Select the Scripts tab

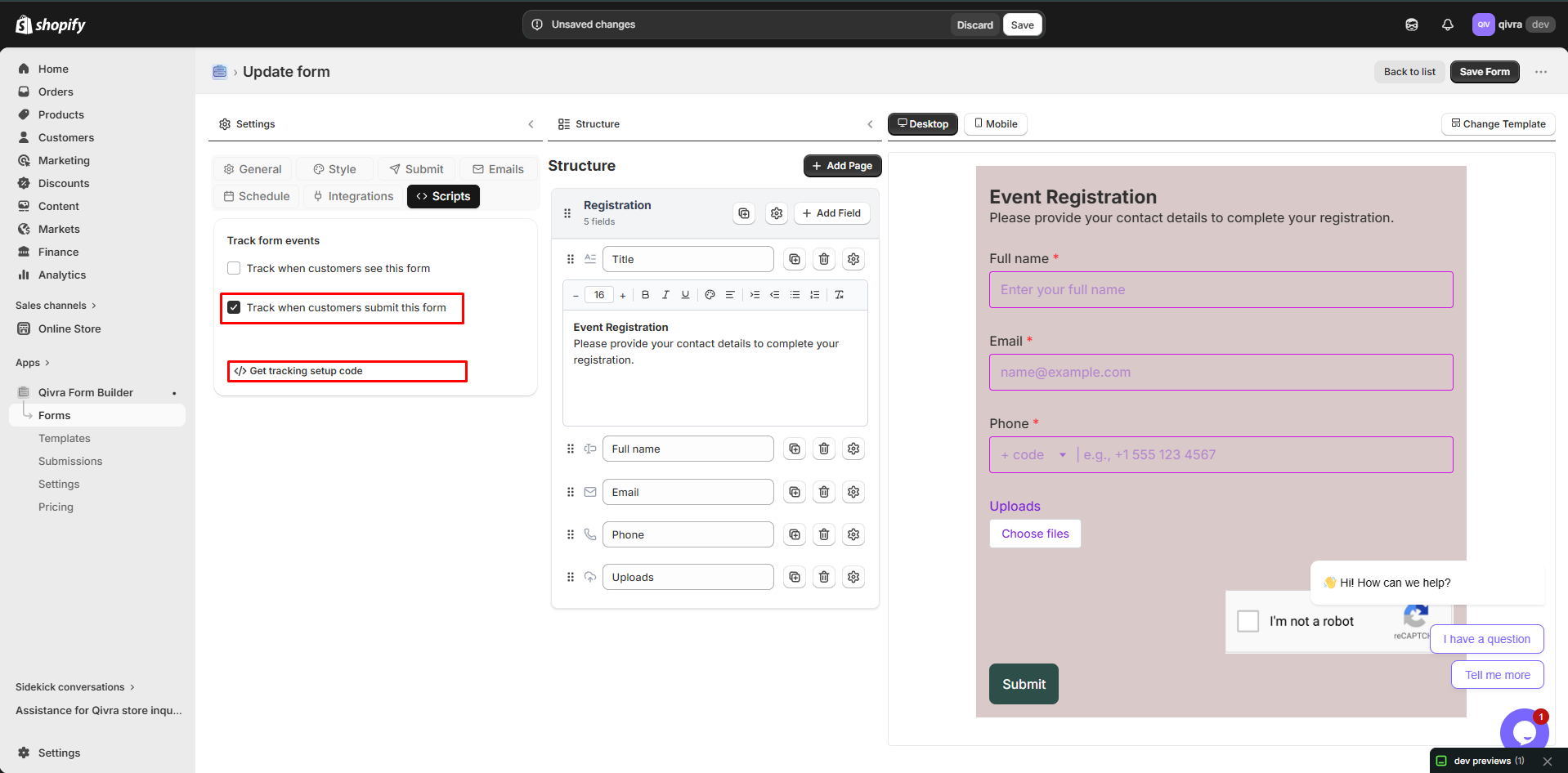(x=443, y=196)
